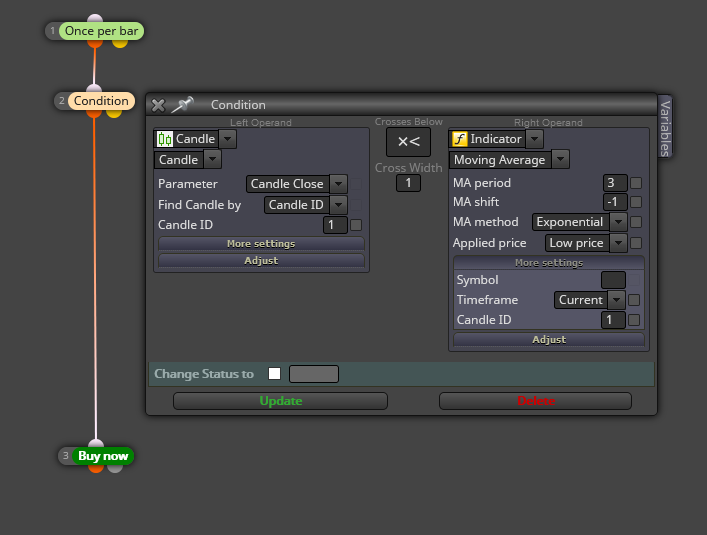Click the green candlestick icon in Left Operand
The height and width of the screenshot is (535, 707).
pos(165,139)
